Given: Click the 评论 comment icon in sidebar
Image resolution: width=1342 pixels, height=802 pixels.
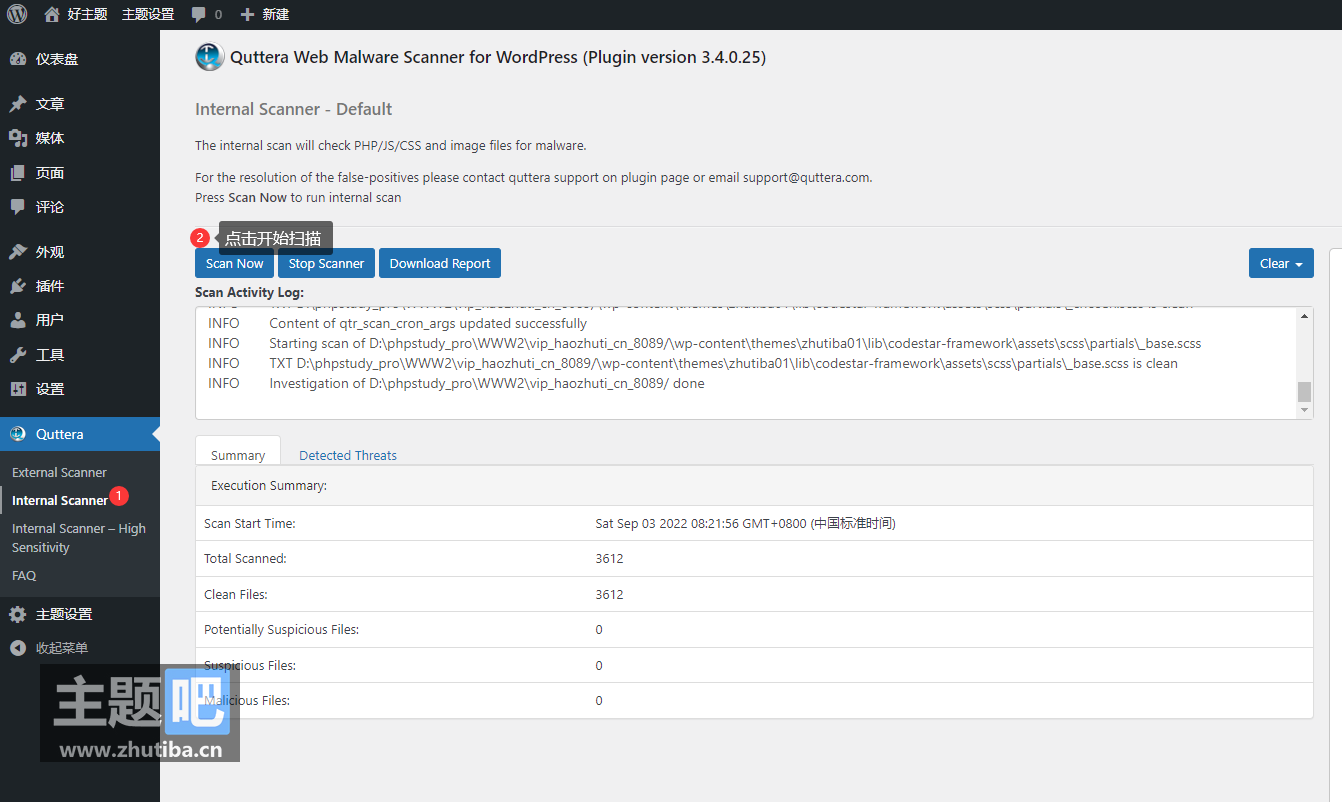Looking at the screenshot, I should (x=18, y=207).
